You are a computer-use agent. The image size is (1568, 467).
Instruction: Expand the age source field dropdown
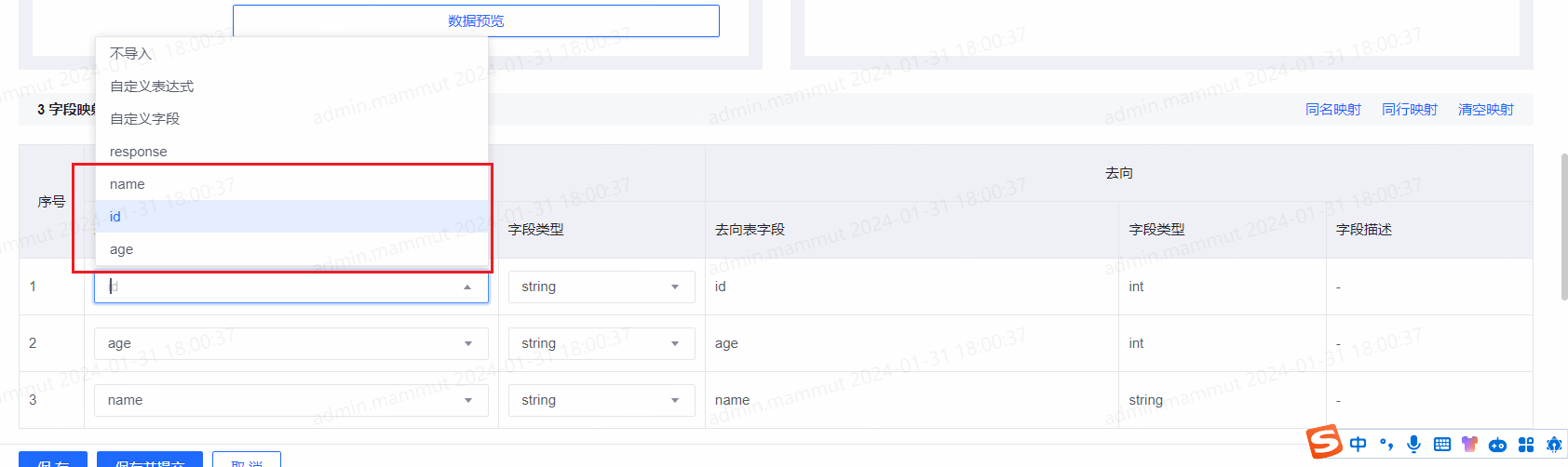click(x=291, y=343)
